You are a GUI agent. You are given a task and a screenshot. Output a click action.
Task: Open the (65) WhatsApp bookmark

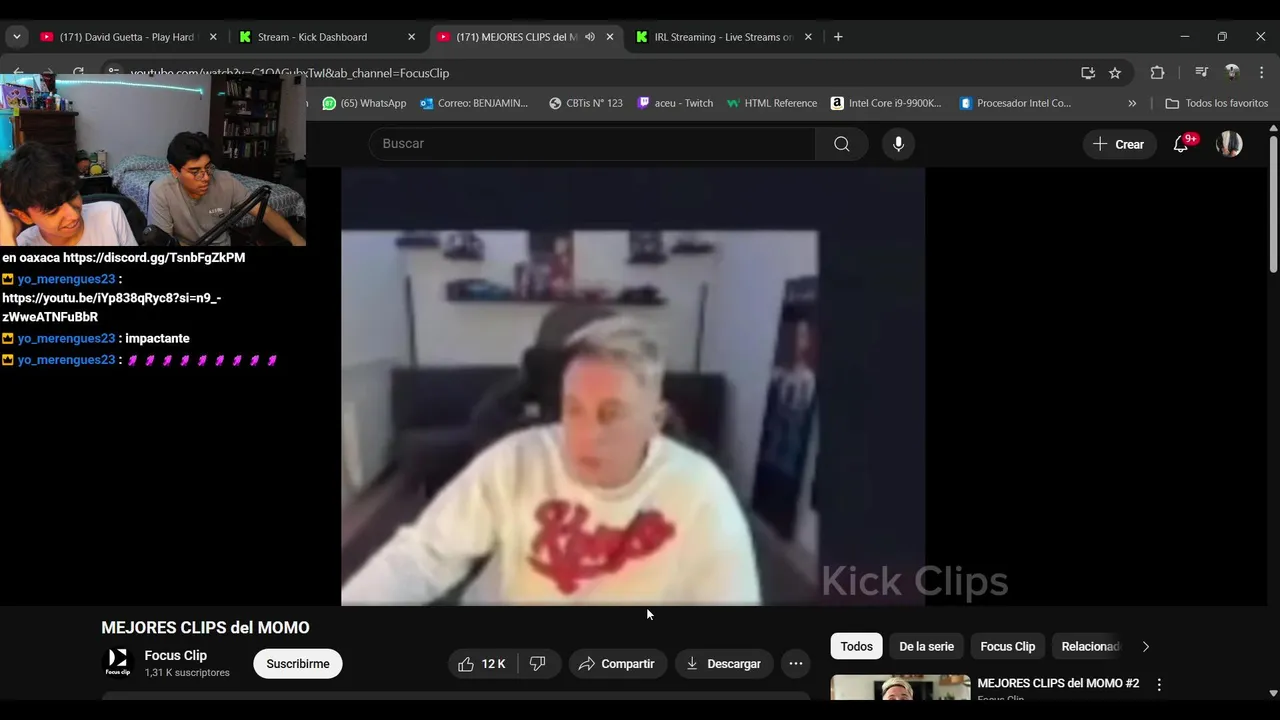[364, 103]
